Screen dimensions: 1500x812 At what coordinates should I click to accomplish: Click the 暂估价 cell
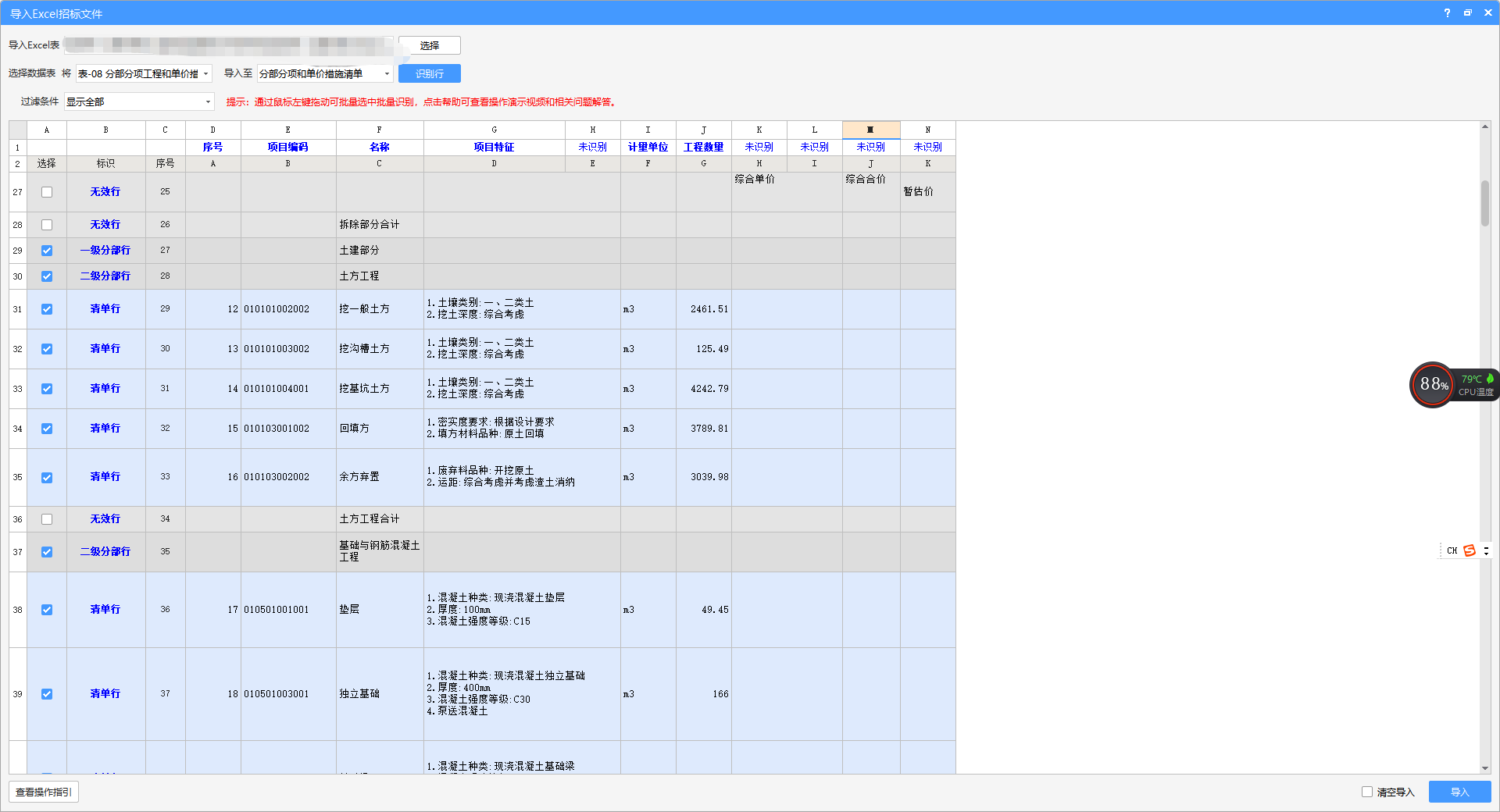pyautogui.click(x=928, y=192)
